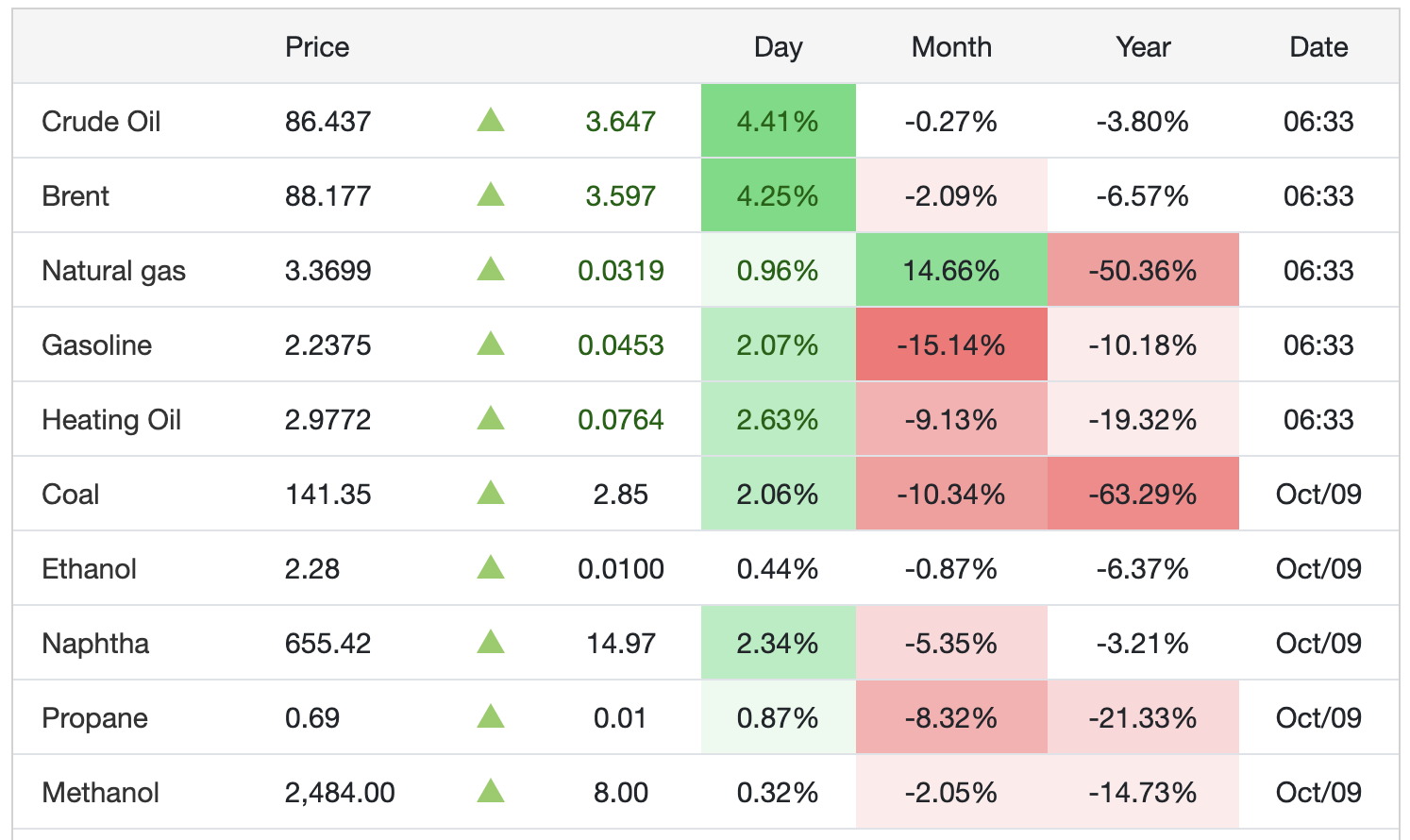Click the 3.647 change value
This screenshot has height=840, width=1410.
pos(621,122)
